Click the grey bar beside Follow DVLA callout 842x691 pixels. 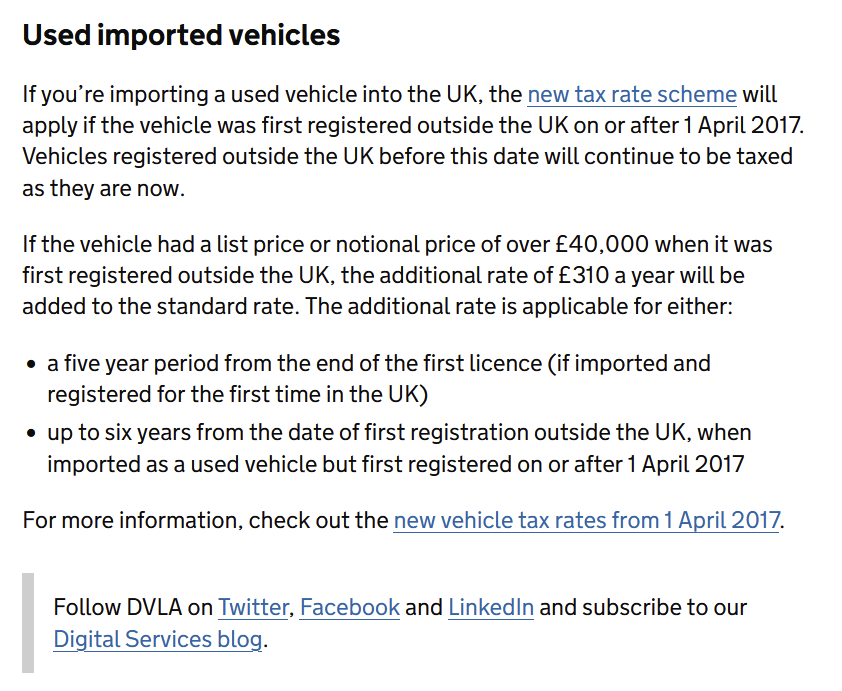(x=28, y=622)
